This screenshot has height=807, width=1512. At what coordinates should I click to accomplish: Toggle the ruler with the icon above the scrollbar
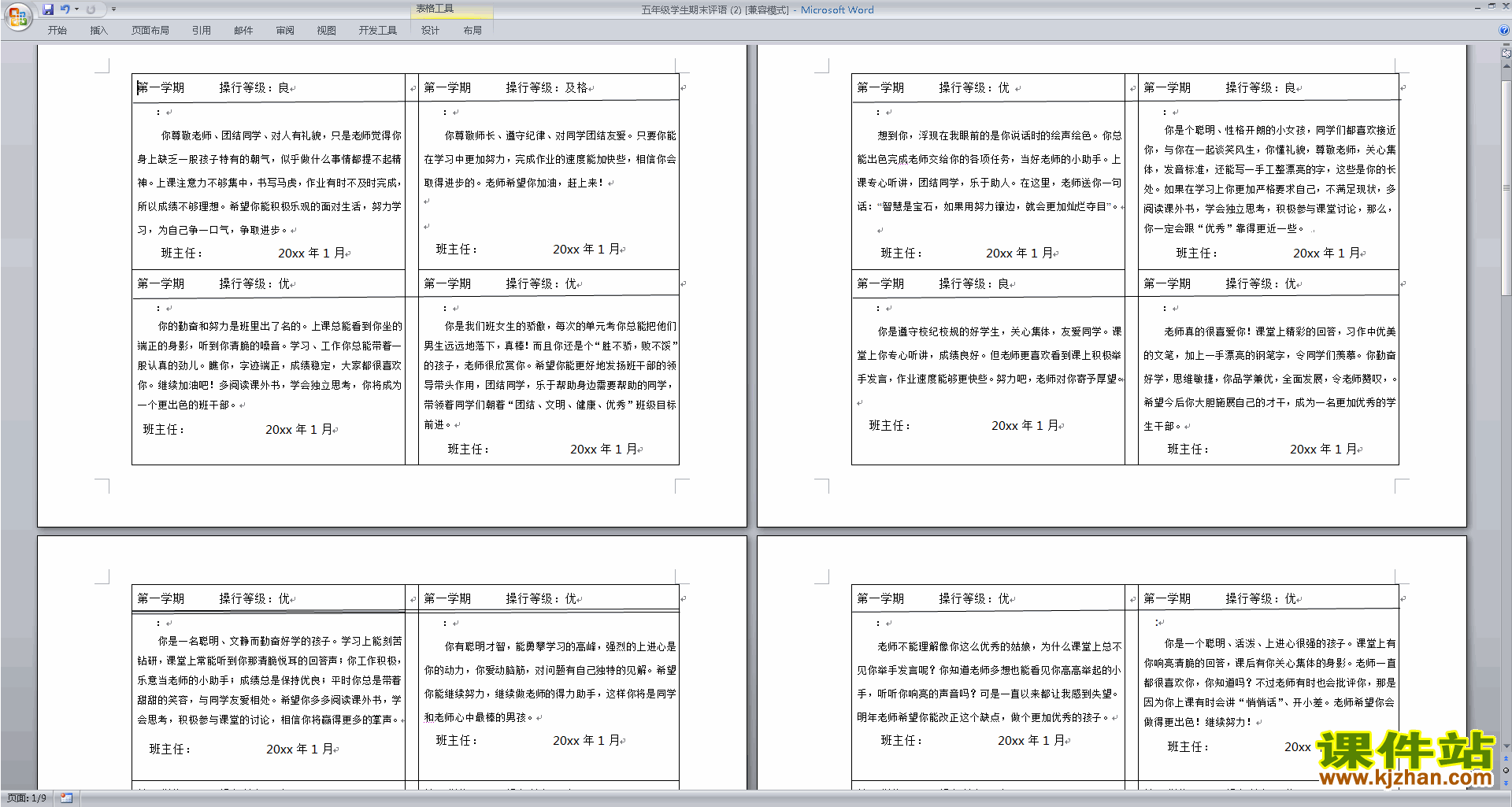point(1506,54)
